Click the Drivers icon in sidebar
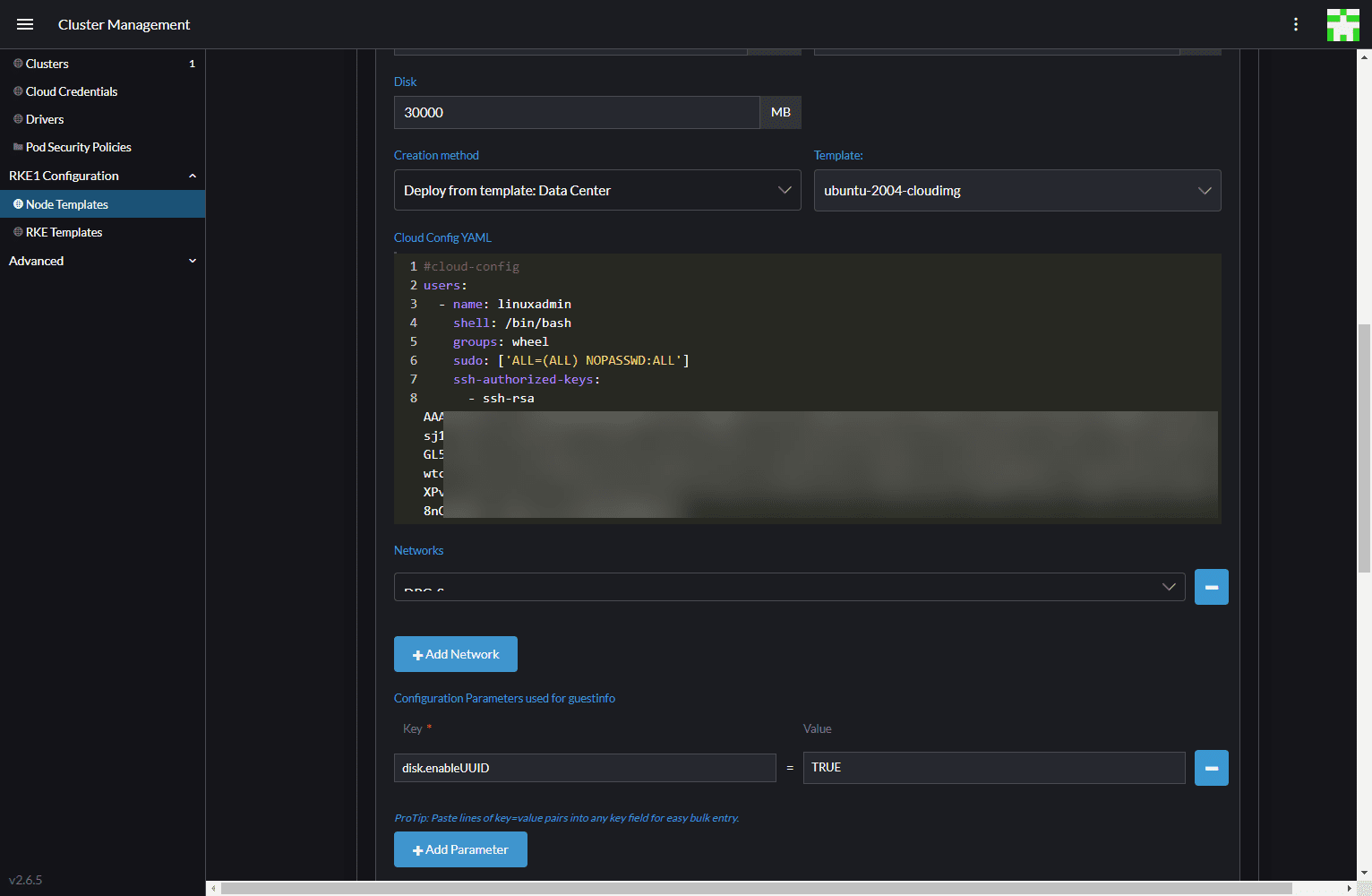The height and width of the screenshot is (896, 1372). (x=18, y=119)
